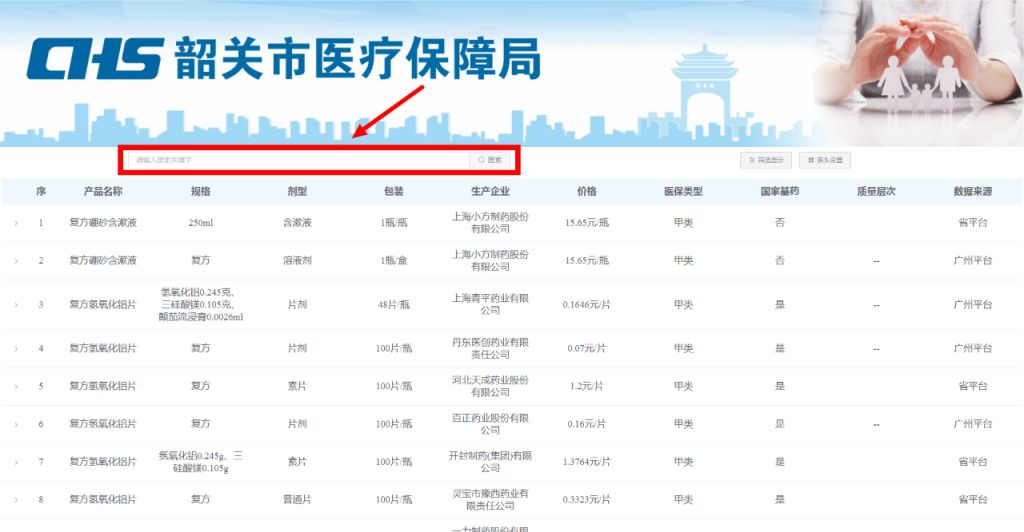Click 普通片 dosage form in row 8

[x=297, y=500]
